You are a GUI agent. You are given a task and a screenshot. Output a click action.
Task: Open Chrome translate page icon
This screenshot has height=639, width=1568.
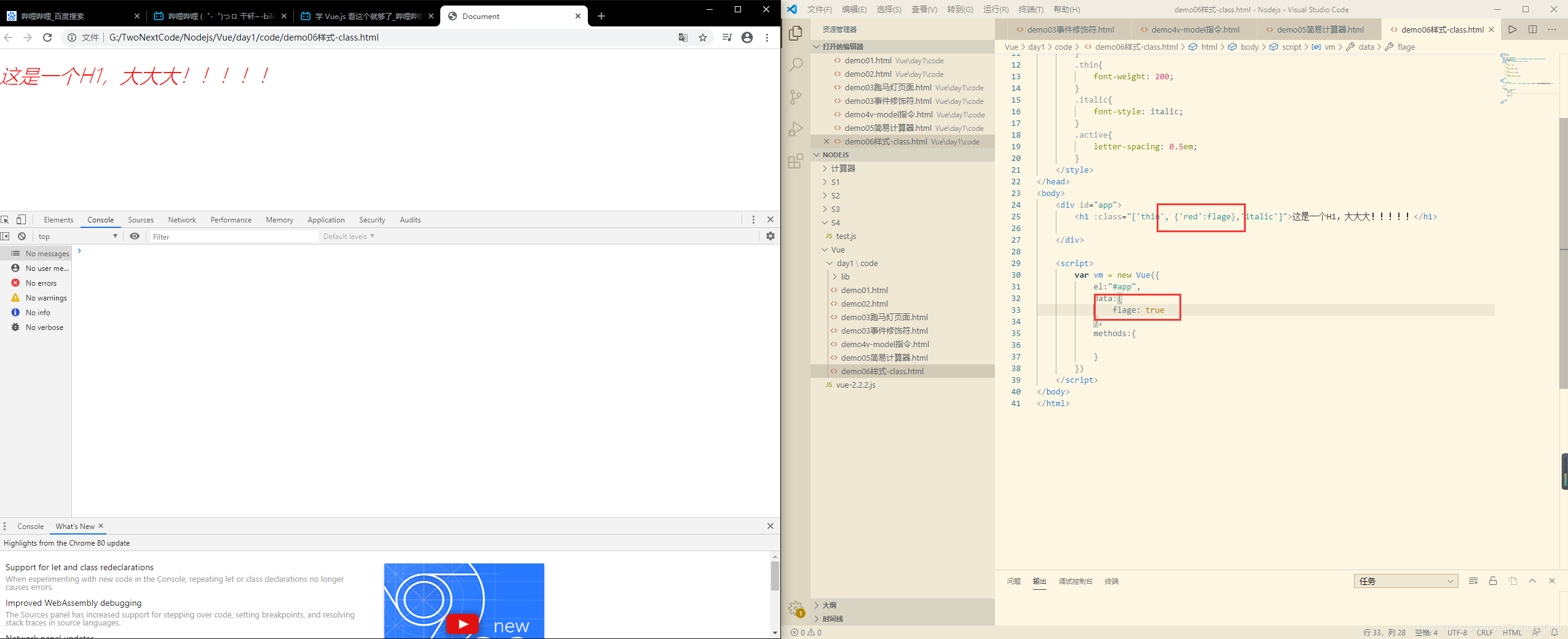pyautogui.click(x=683, y=37)
